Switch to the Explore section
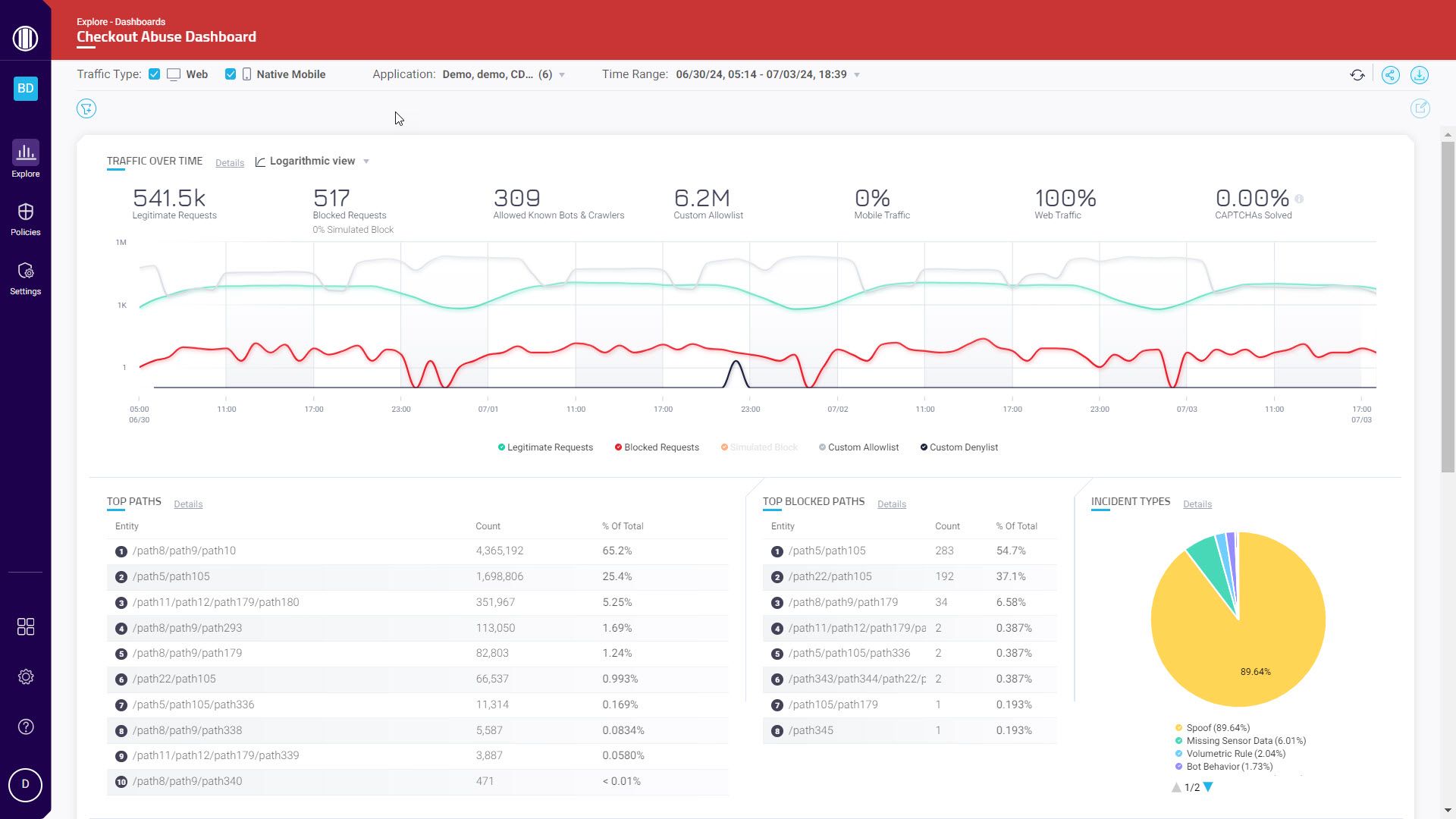The height and width of the screenshot is (819, 1456). pos(25,159)
